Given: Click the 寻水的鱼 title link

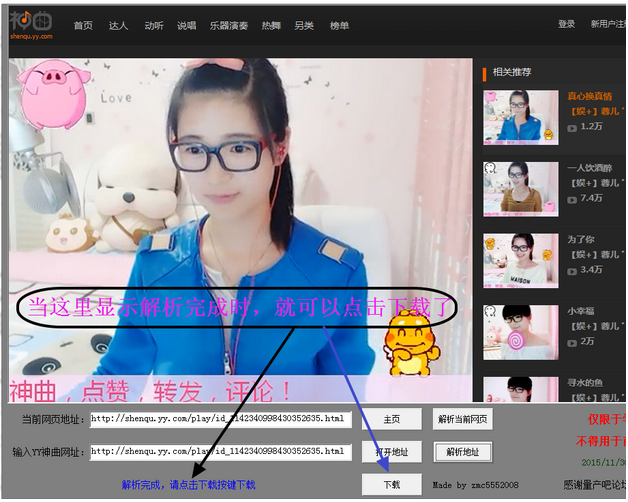Looking at the screenshot, I should [585, 383].
